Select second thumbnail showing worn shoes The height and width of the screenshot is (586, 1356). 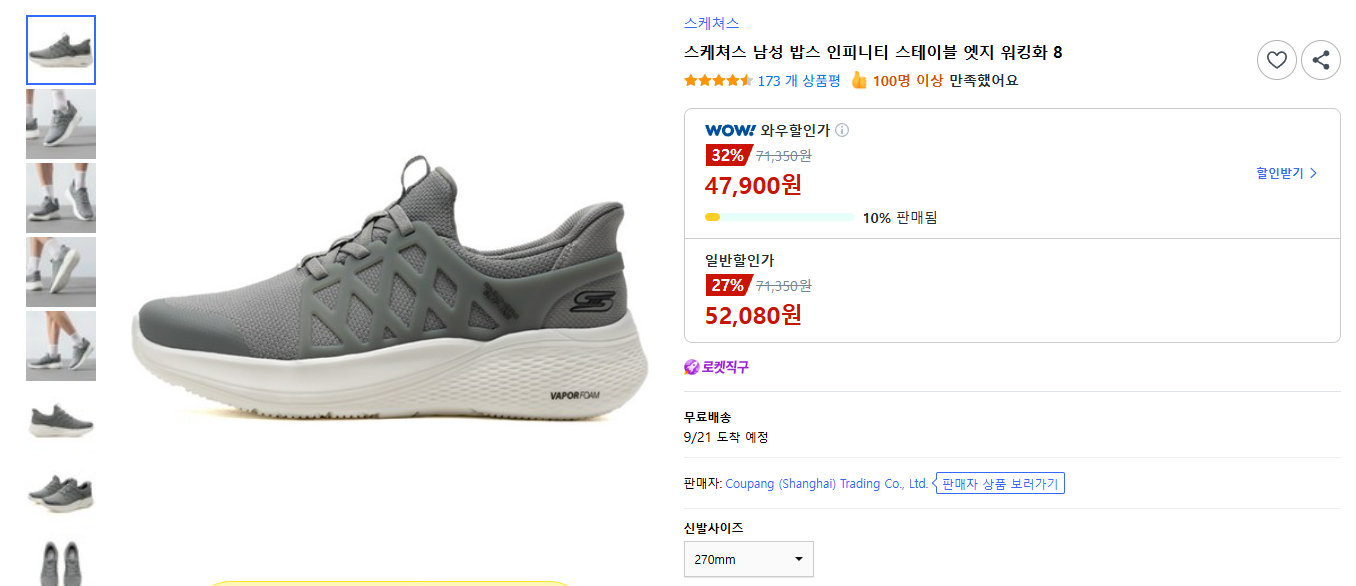click(x=61, y=124)
